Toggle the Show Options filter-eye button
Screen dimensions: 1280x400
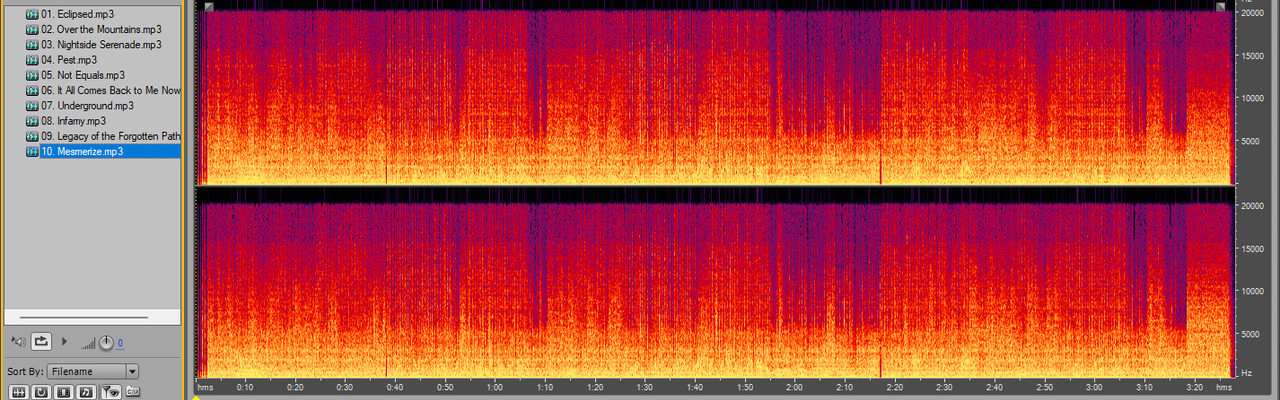tap(111, 391)
